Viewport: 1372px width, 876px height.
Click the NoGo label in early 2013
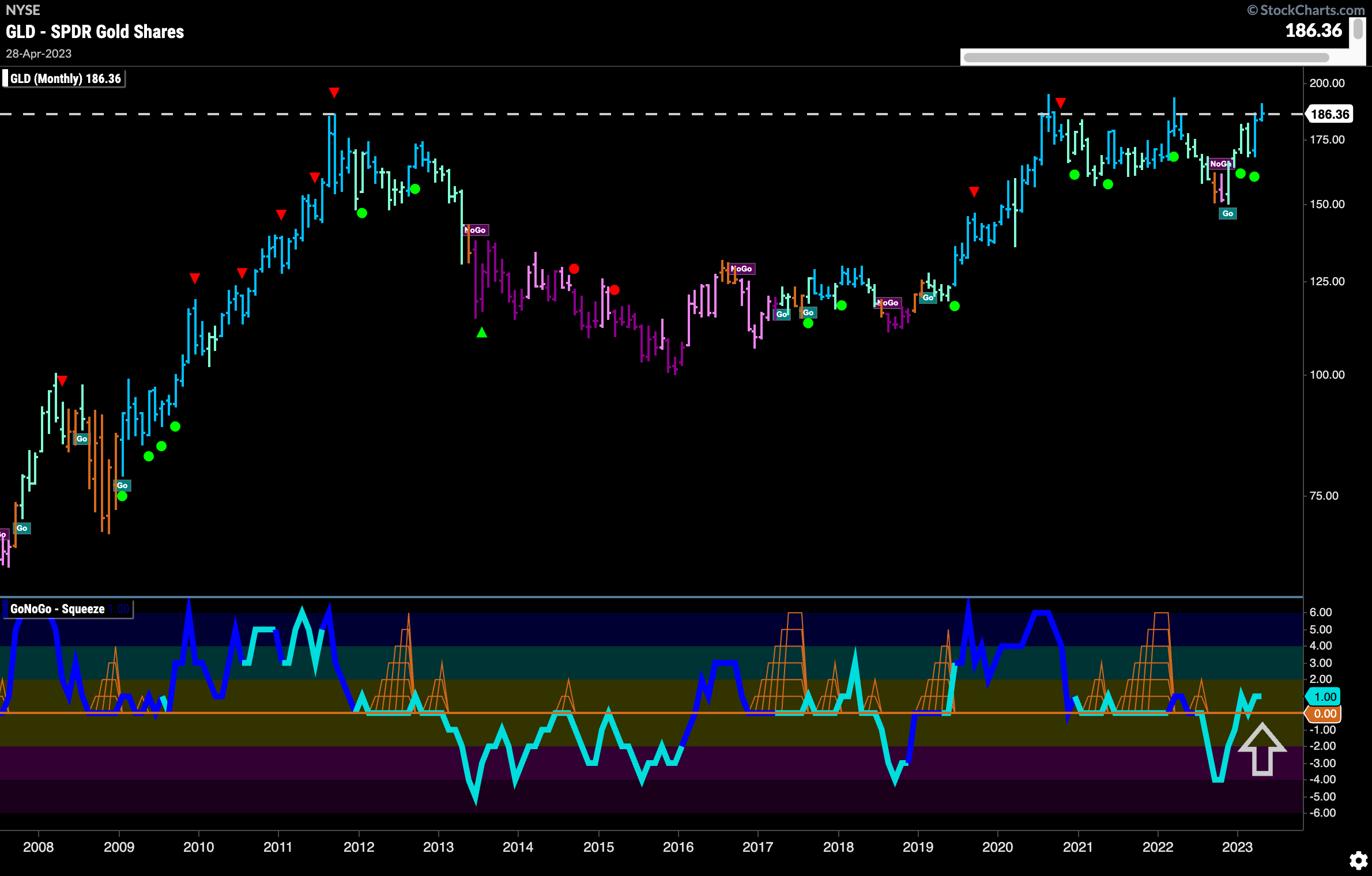click(x=476, y=230)
